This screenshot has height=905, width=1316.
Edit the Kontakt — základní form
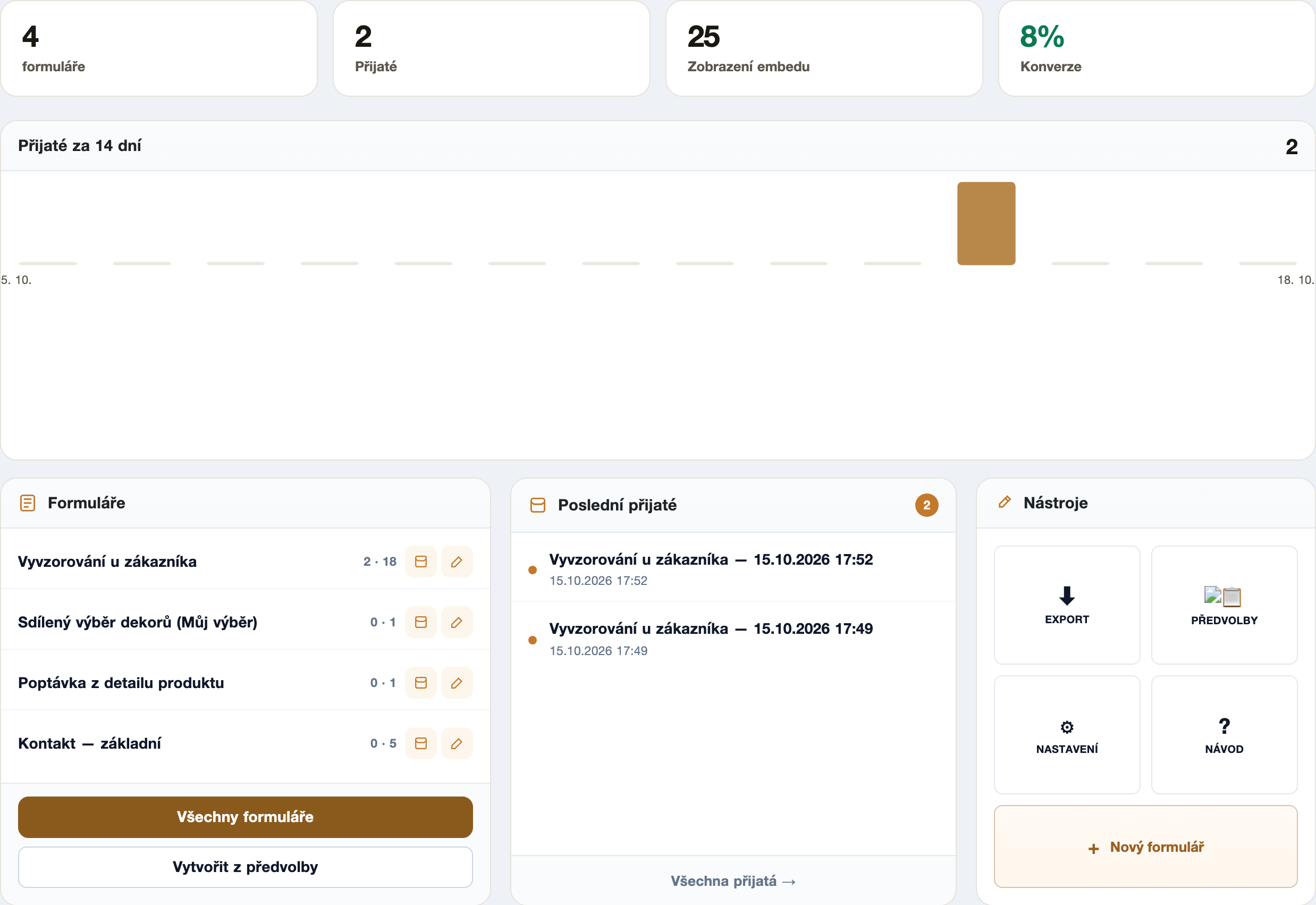pyautogui.click(x=457, y=743)
